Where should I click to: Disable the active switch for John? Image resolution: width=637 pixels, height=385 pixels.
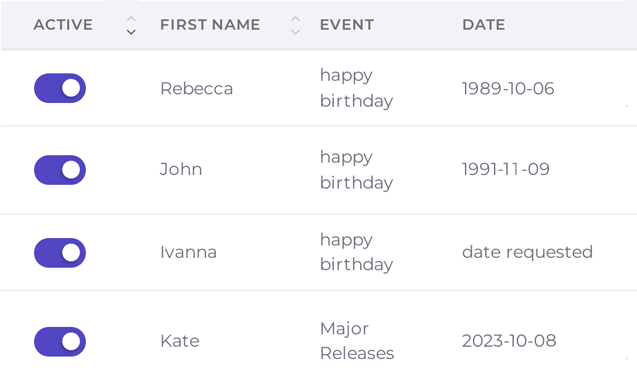click(60, 170)
